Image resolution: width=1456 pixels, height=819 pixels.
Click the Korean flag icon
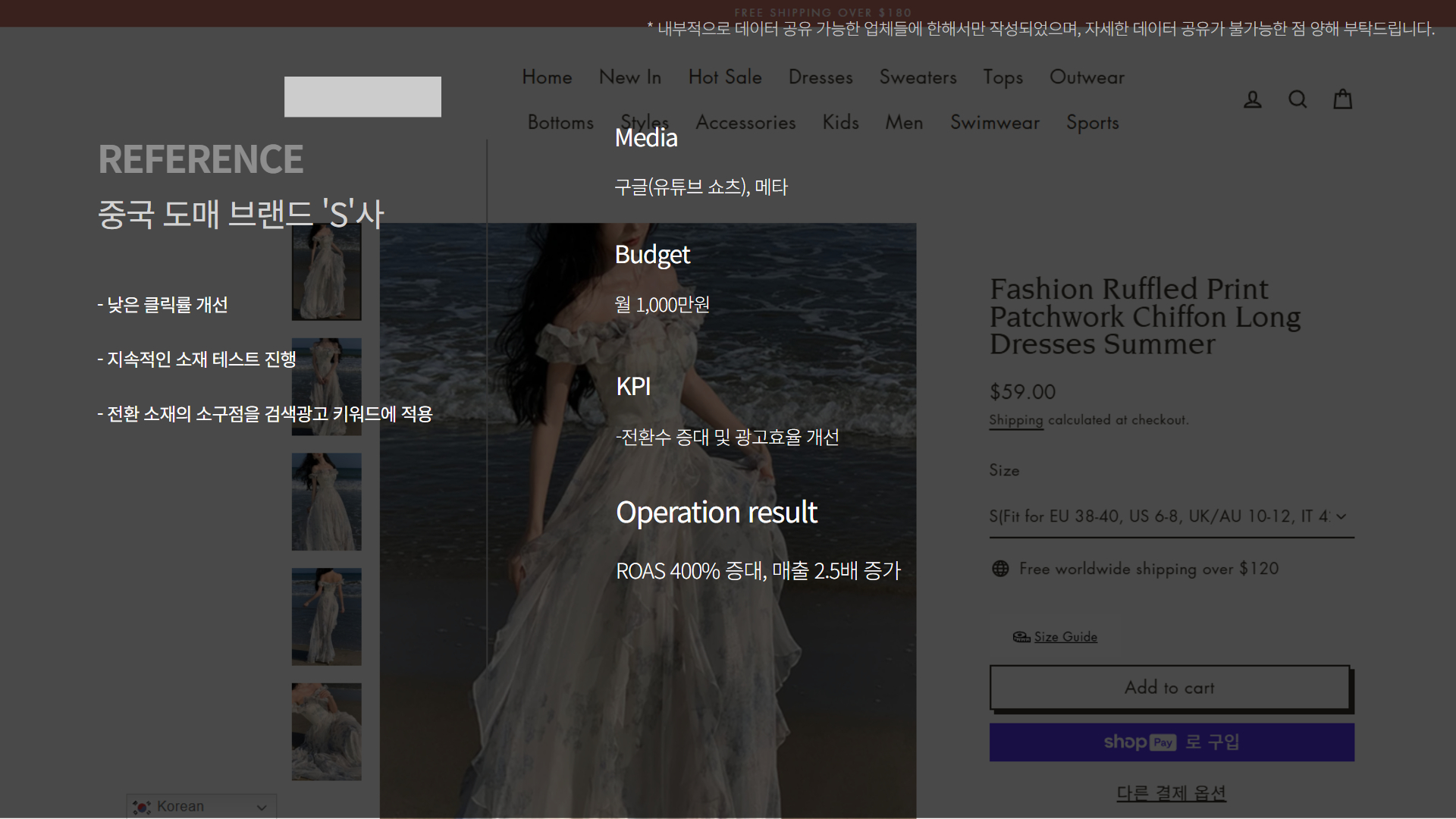coord(142,807)
